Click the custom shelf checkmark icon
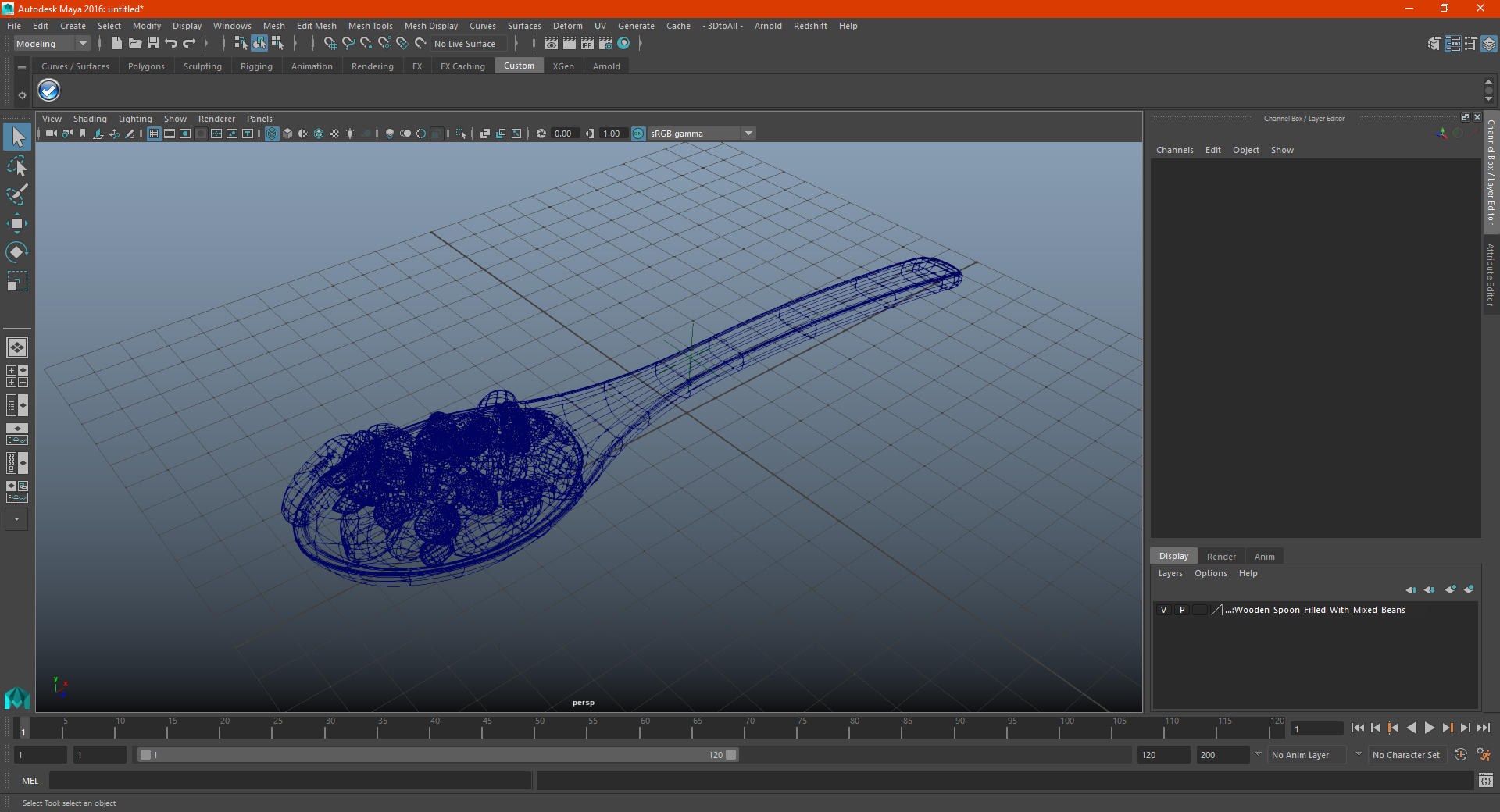Viewport: 1500px width, 812px height. coord(48,91)
